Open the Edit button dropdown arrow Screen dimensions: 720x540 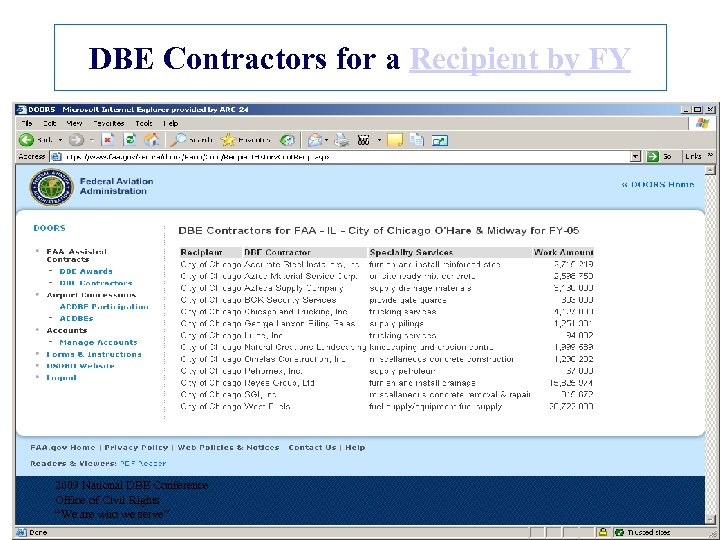[379, 140]
